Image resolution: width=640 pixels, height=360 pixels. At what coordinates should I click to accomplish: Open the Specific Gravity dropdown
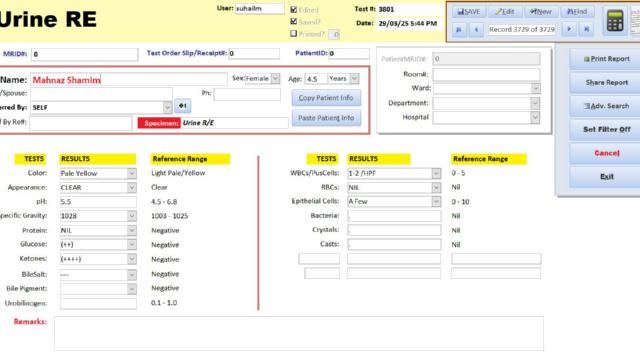pos(131,216)
